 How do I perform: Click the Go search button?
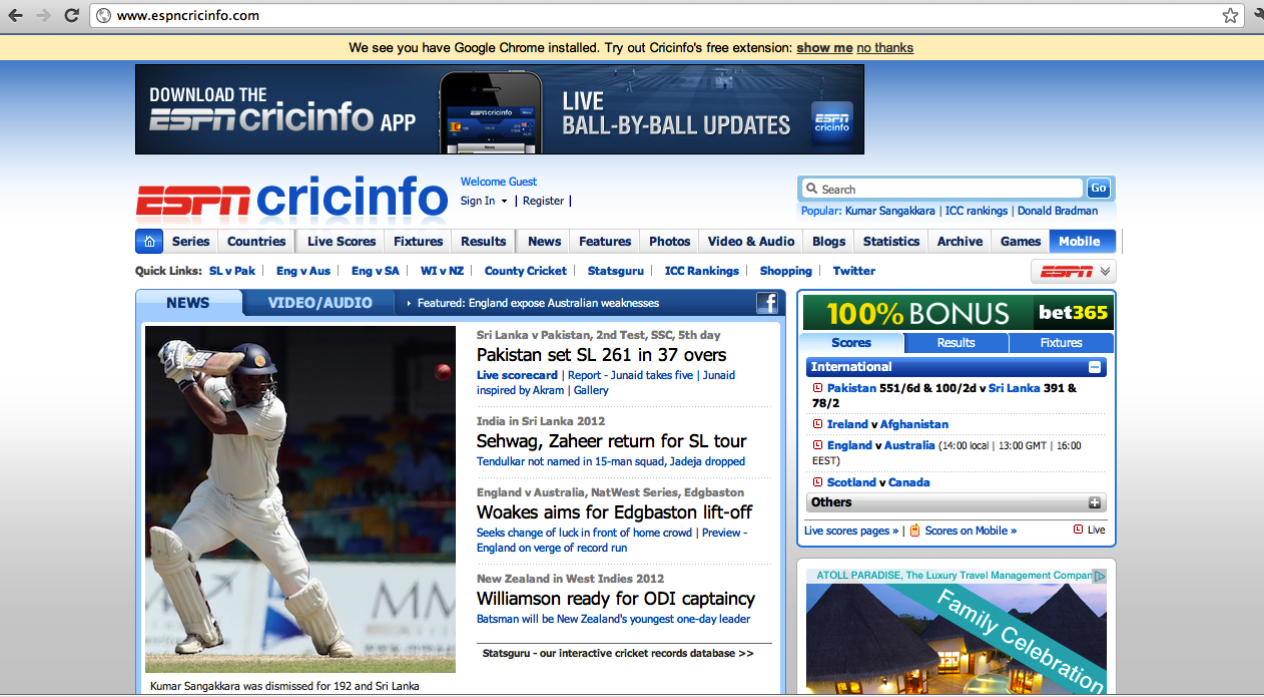1098,188
